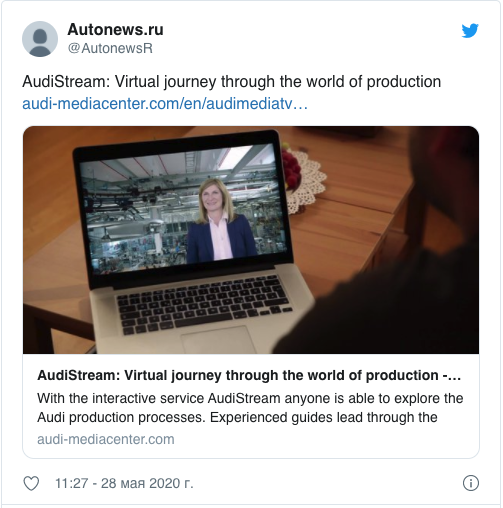Viewport: 503px width, 508px height.
Task: Open the Autonews.ru display name
Action: 115,30
